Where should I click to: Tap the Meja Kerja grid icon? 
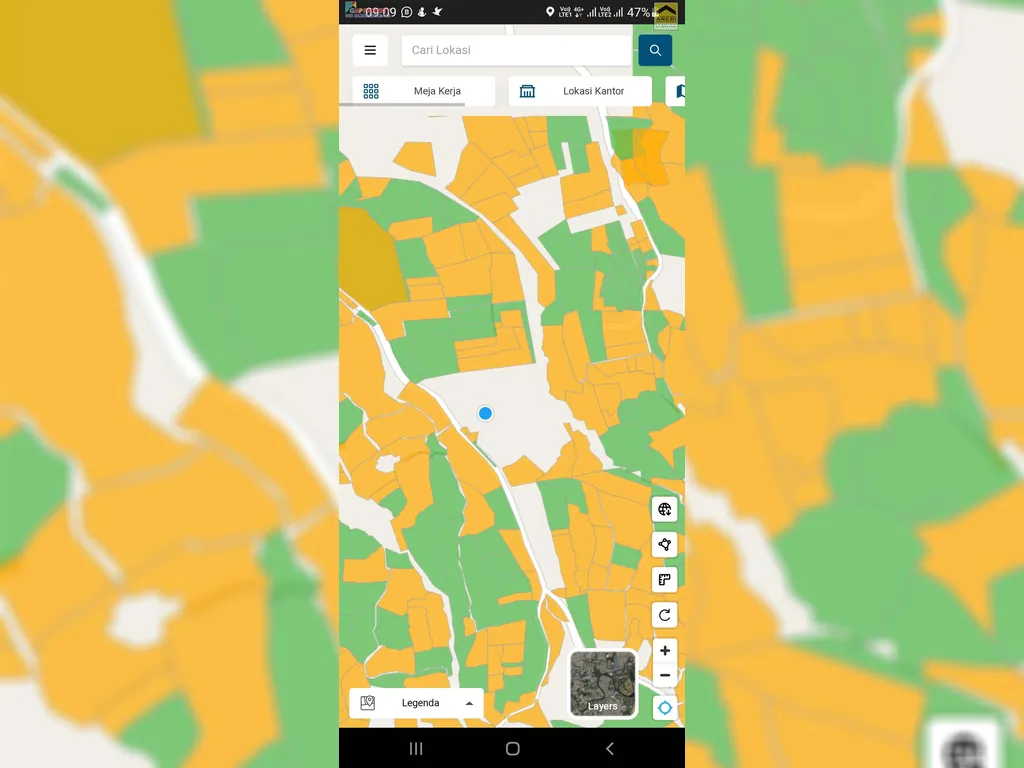pos(372,90)
